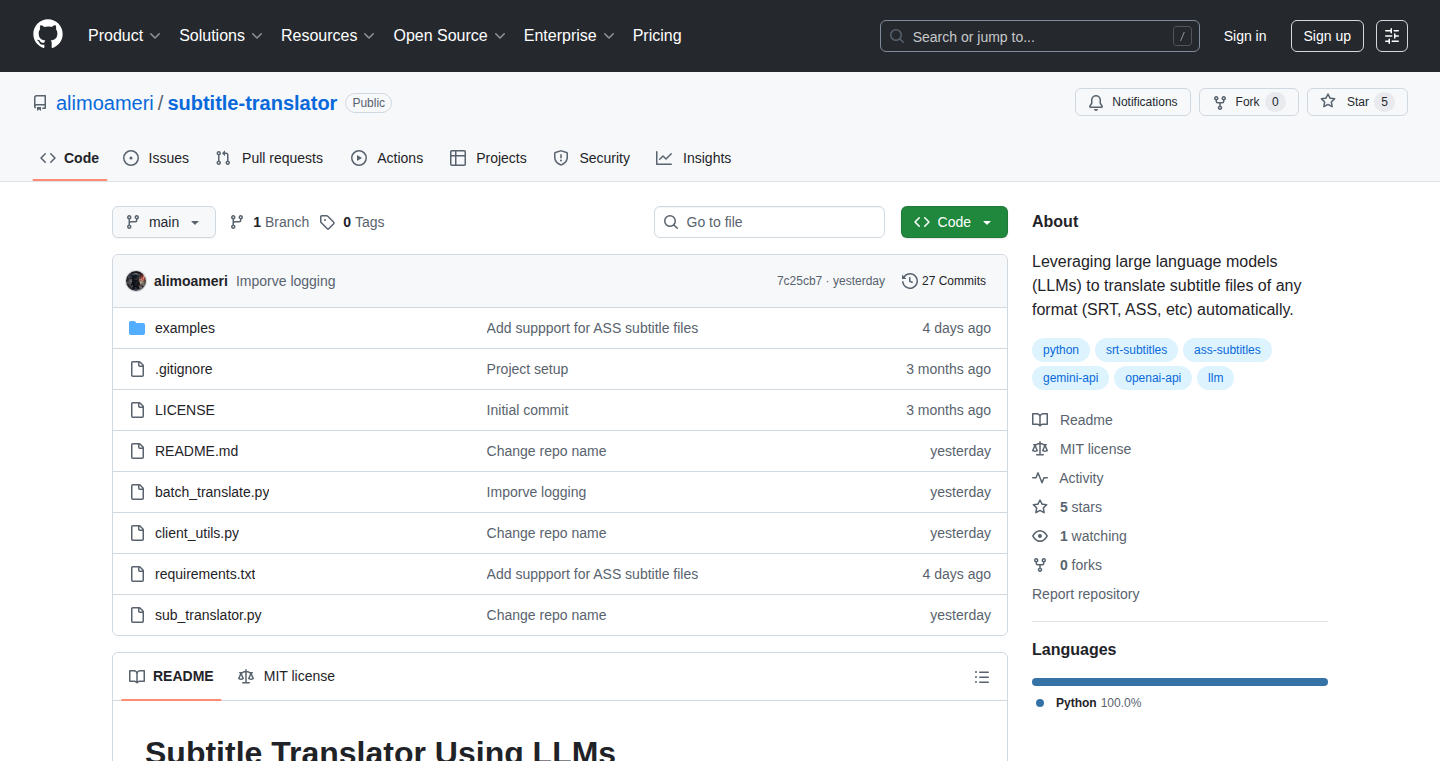Click the openai-api topic tag
Image resolution: width=1440 pixels, height=761 pixels.
coord(1153,378)
